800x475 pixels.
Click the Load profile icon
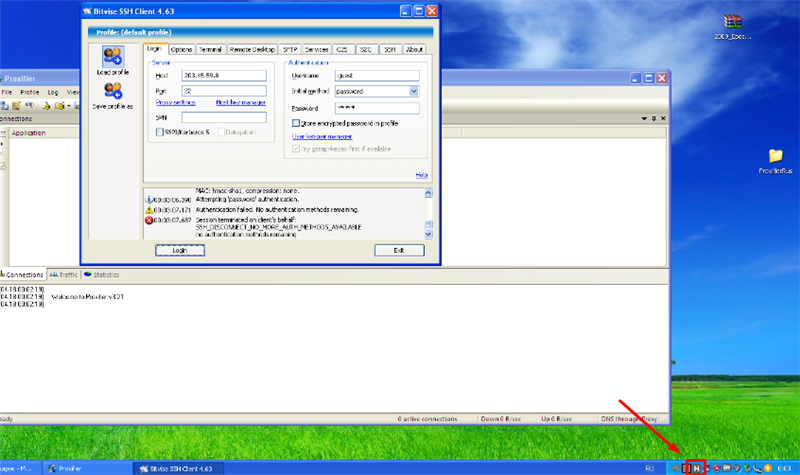[x=112, y=56]
